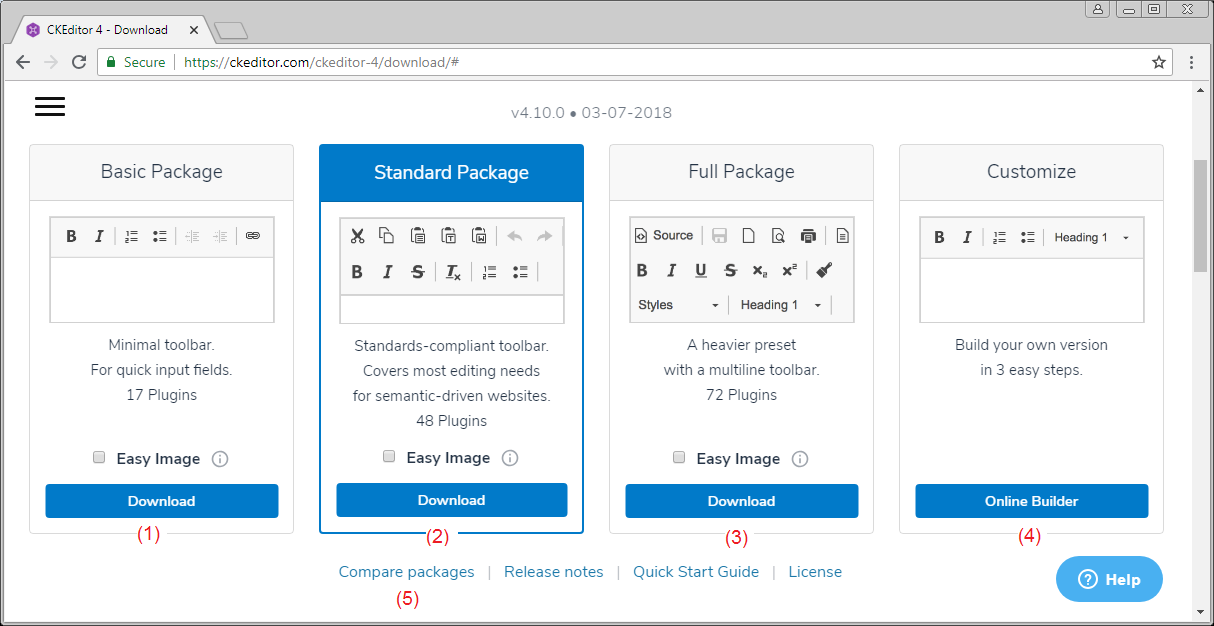Click Copy Formatting brush in Full Package preview
The width and height of the screenshot is (1214, 626).
pos(824,270)
